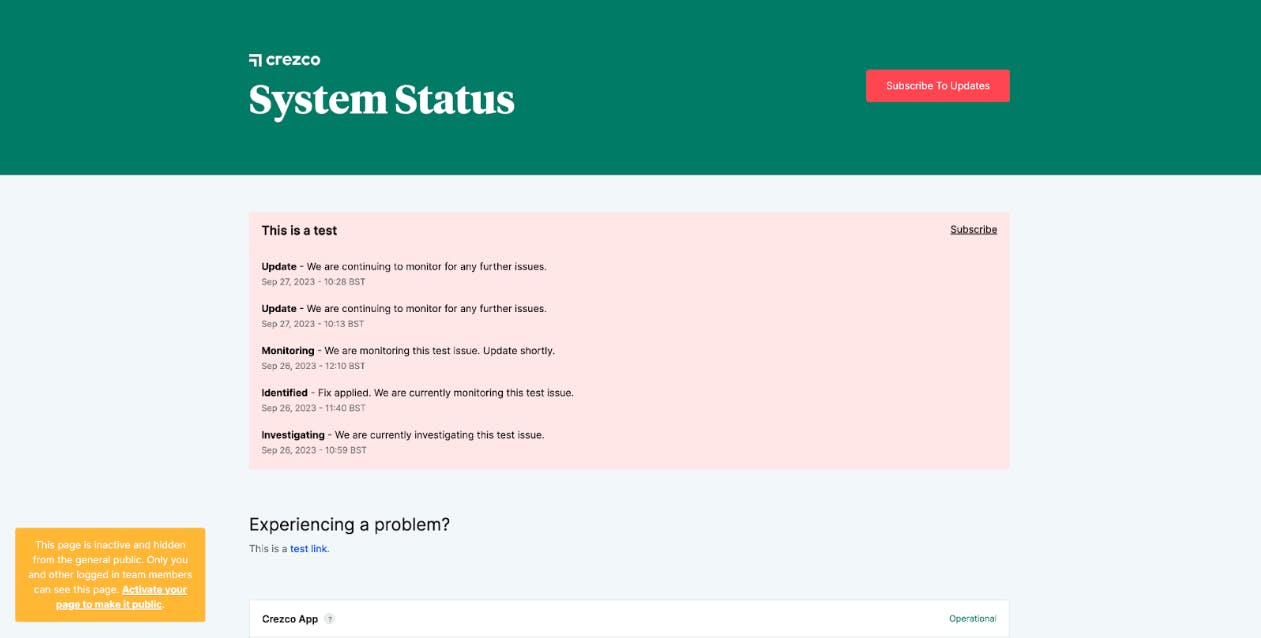Click the Identified update entry
Viewport: 1261px width, 638px height.
(x=417, y=392)
